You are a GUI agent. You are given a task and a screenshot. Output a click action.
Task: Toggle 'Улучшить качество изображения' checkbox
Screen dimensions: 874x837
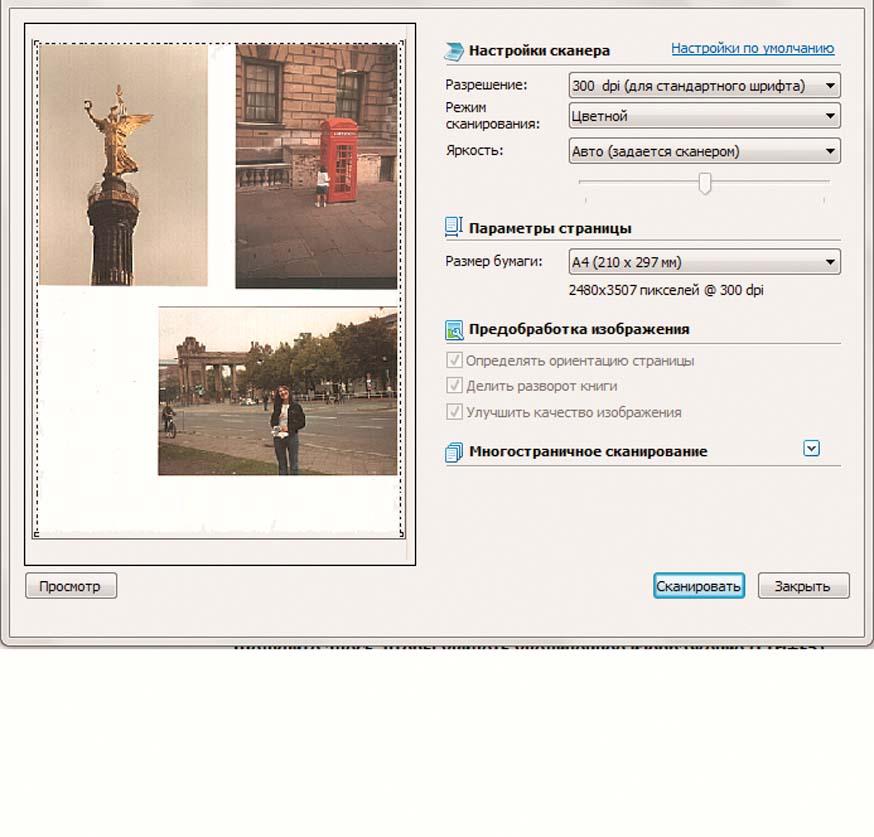click(454, 412)
